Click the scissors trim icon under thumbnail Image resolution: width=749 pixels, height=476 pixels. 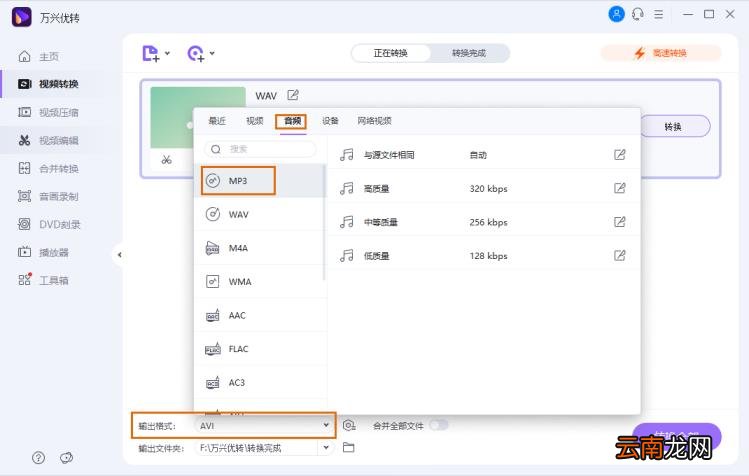click(166, 160)
